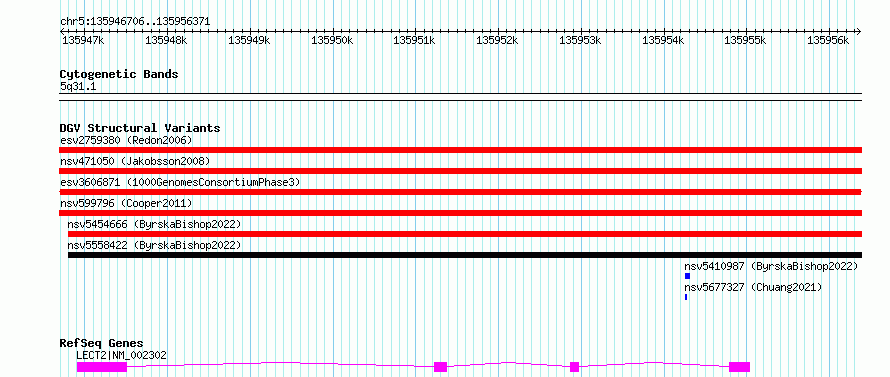
Task: Click the 135952k ruler label
Action: pos(497,40)
